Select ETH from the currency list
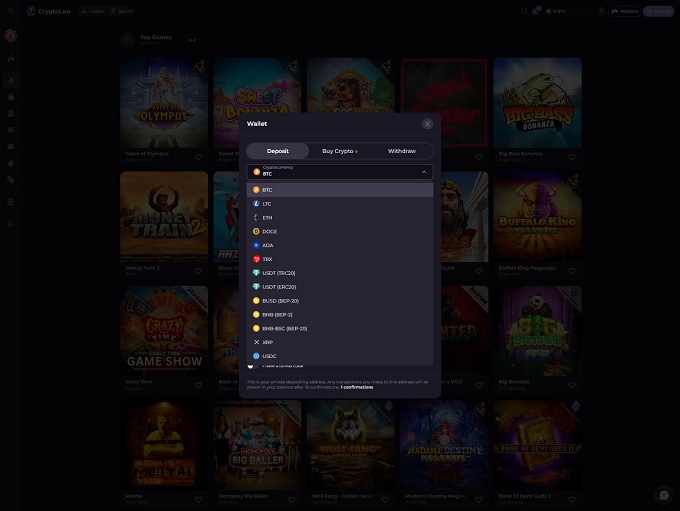The width and height of the screenshot is (680, 511). tap(340, 218)
